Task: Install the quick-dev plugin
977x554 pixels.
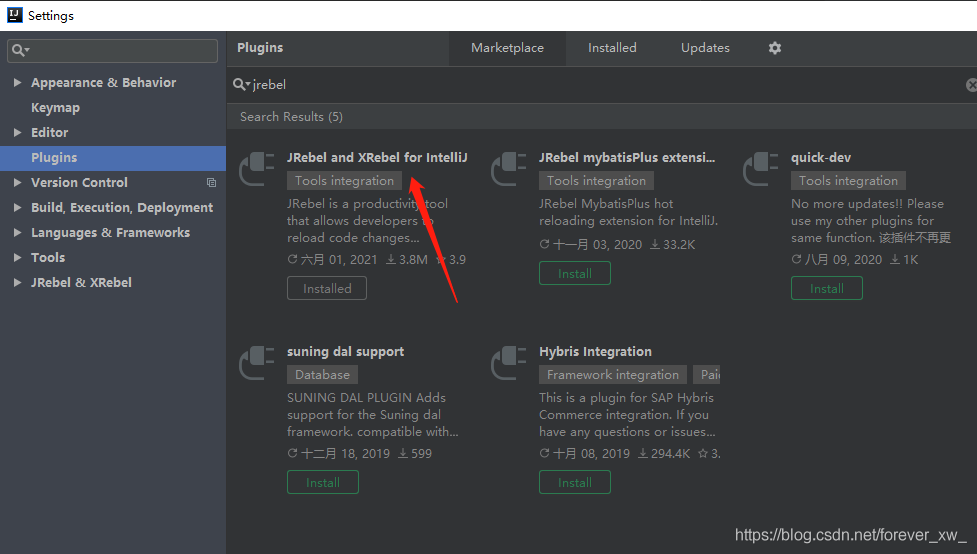Action: coord(827,289)
